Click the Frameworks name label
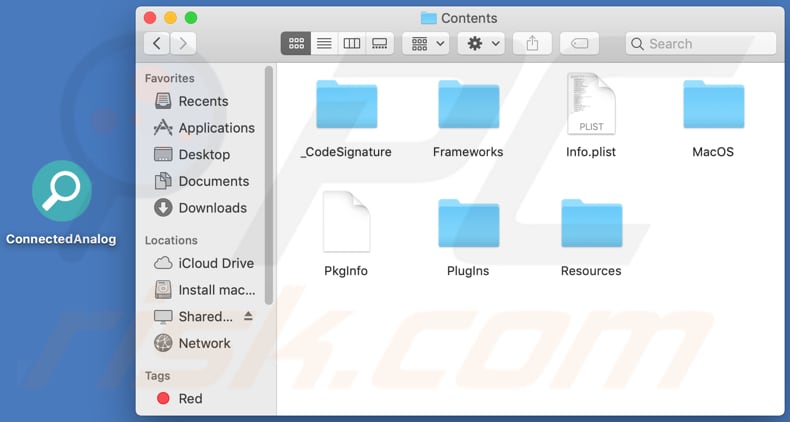 click(468, 152)
